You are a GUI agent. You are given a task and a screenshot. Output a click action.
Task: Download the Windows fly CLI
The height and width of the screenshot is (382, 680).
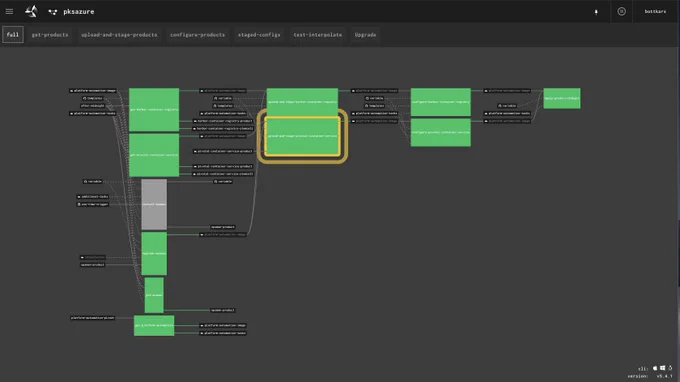(662, 368)
